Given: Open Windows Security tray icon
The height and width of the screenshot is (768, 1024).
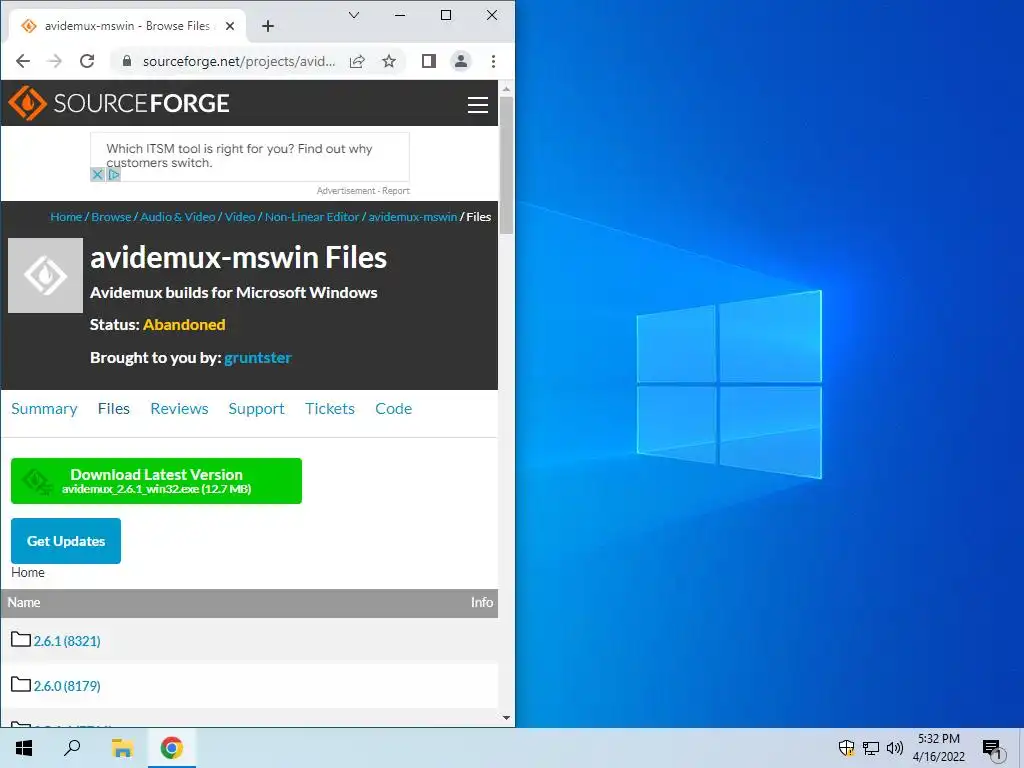Looking at the screenshot, I should click(846, 748).
